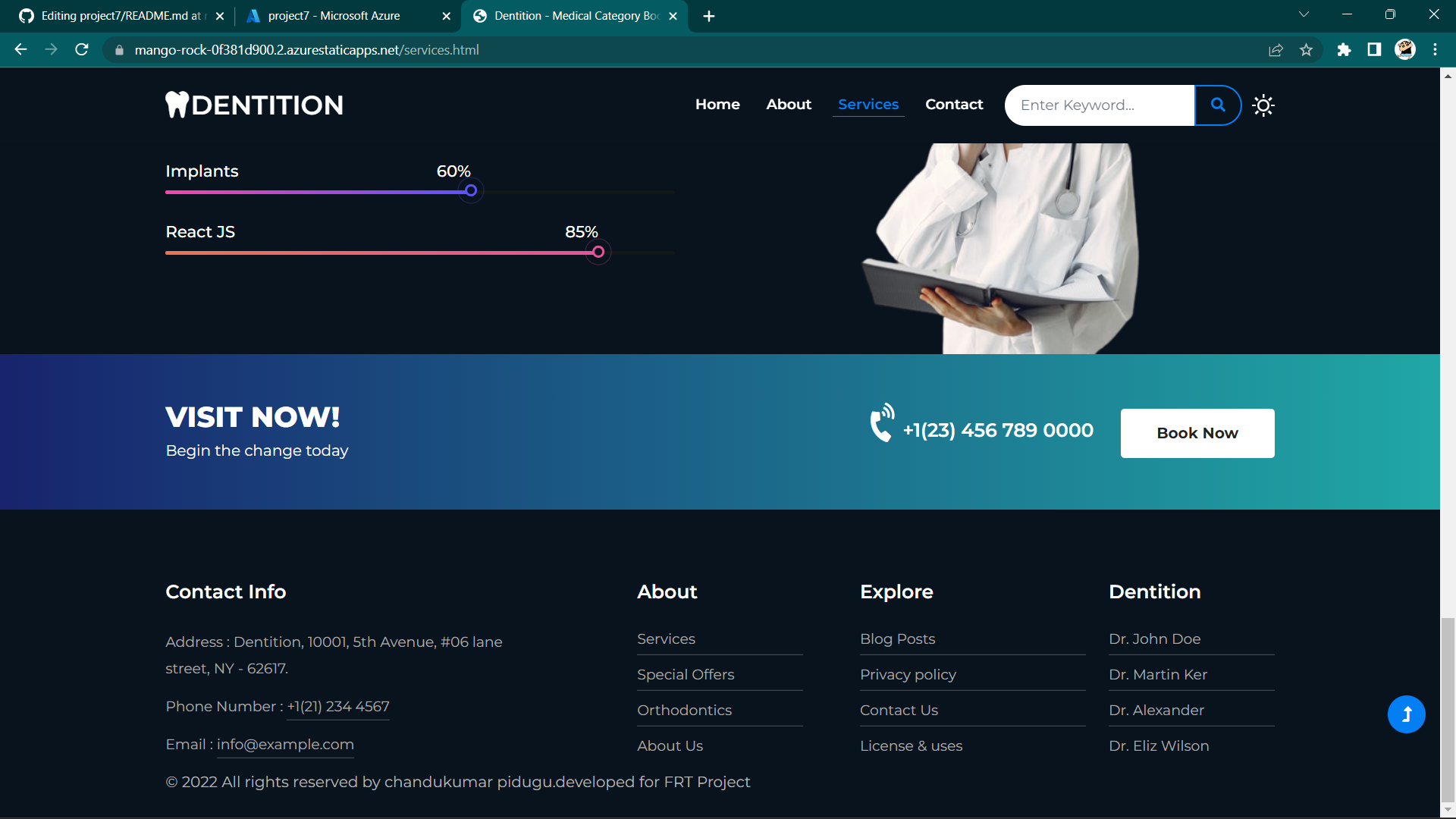
Task: Click the bookmark star in the address bar
Action: 1306,50
